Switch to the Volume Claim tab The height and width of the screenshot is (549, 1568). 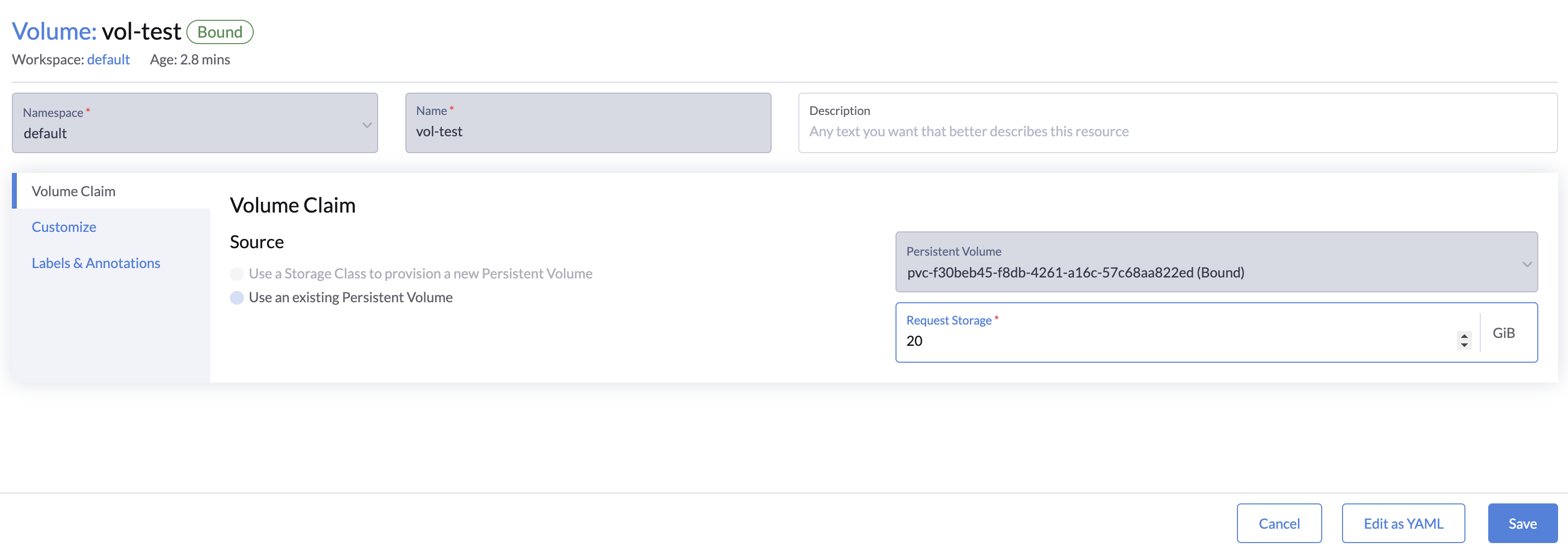(x=112, y=191)
